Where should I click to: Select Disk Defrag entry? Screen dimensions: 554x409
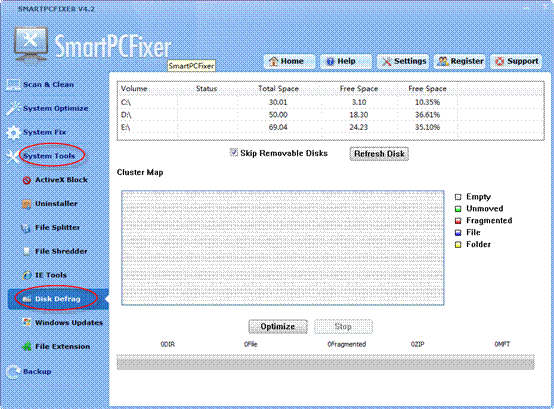pos(58,299)
